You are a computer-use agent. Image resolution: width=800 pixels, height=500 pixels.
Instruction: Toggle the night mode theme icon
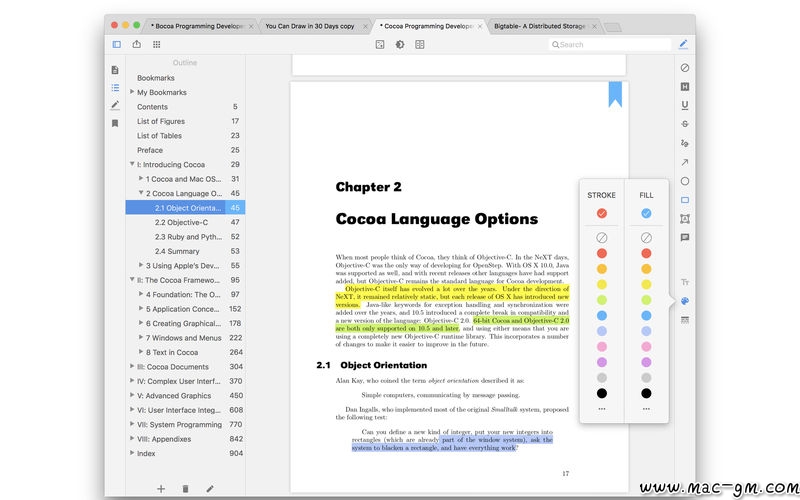point(400,44)
